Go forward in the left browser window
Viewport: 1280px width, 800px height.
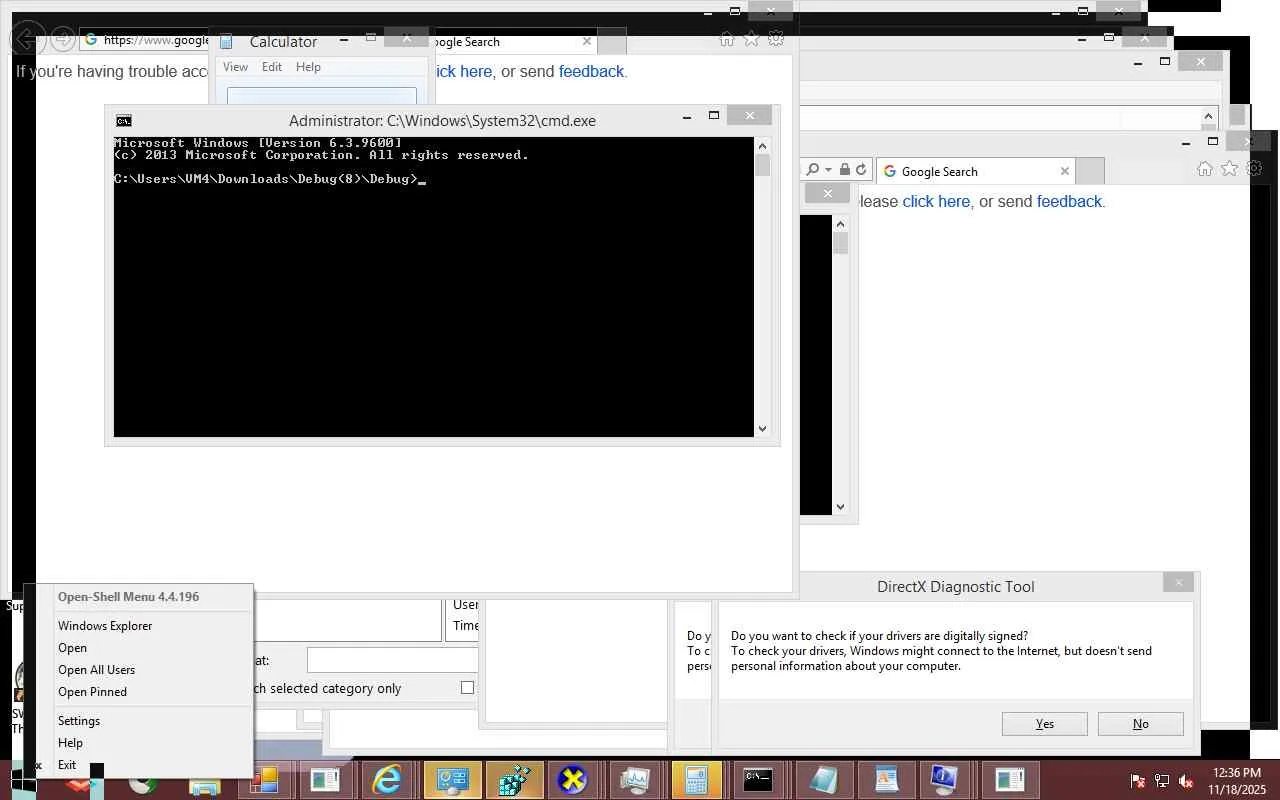pyautogui.click(x=62, y=39)
